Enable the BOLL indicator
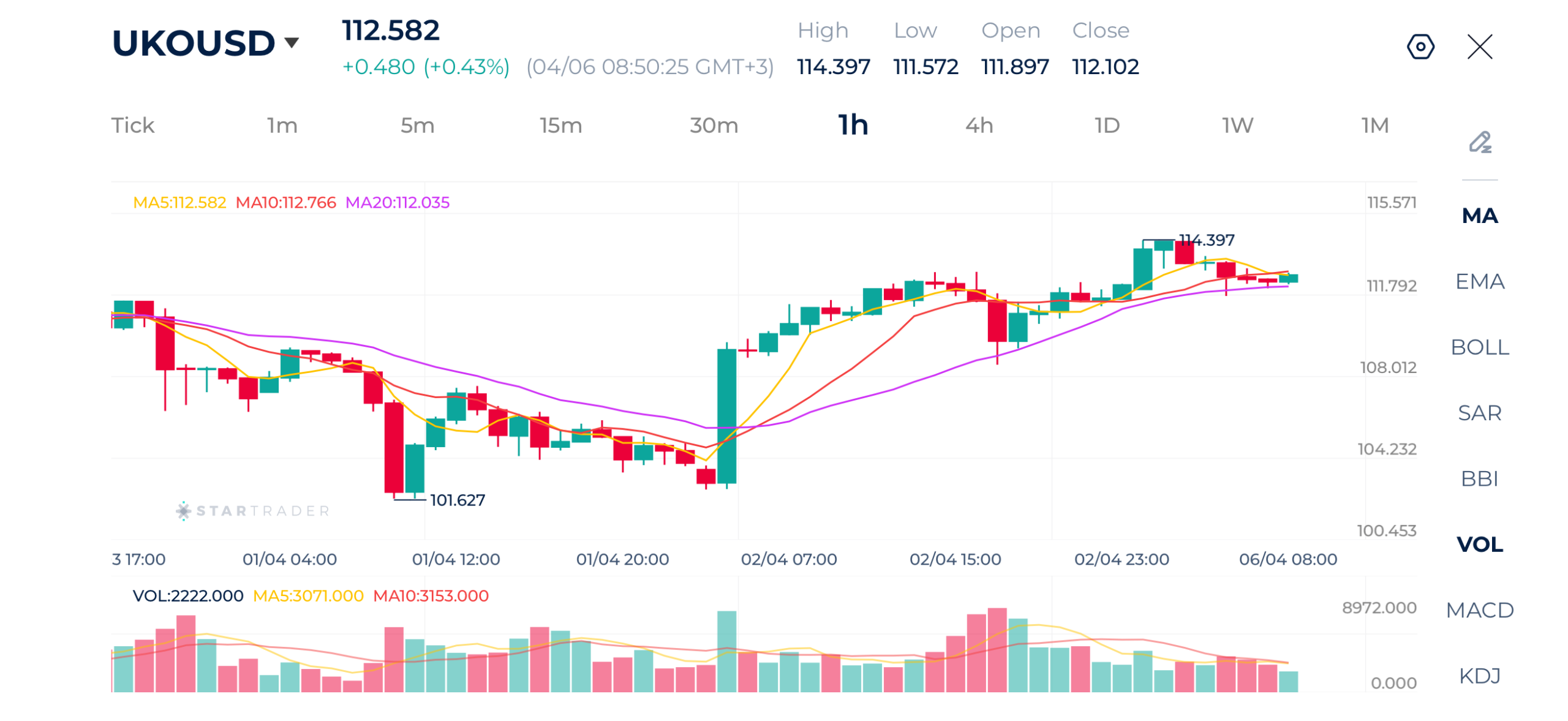Screen dimensions: 1568x721 [x=1479, y=347]
